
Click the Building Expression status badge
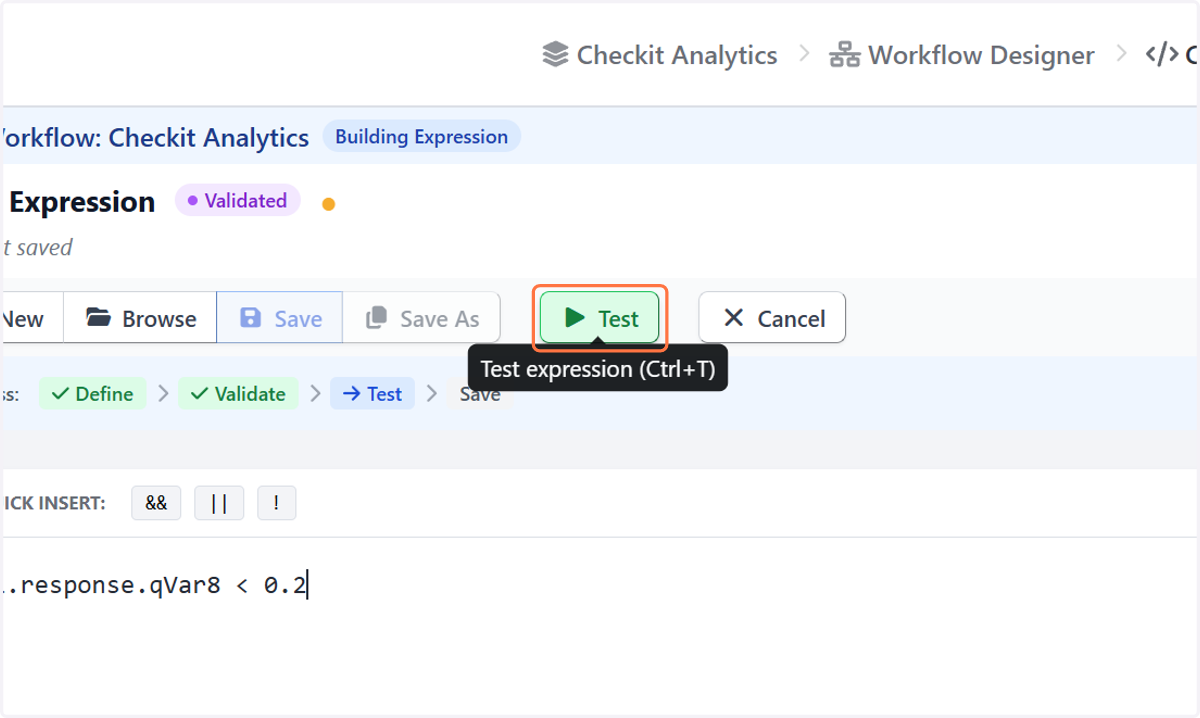click(x=421, y=137)
